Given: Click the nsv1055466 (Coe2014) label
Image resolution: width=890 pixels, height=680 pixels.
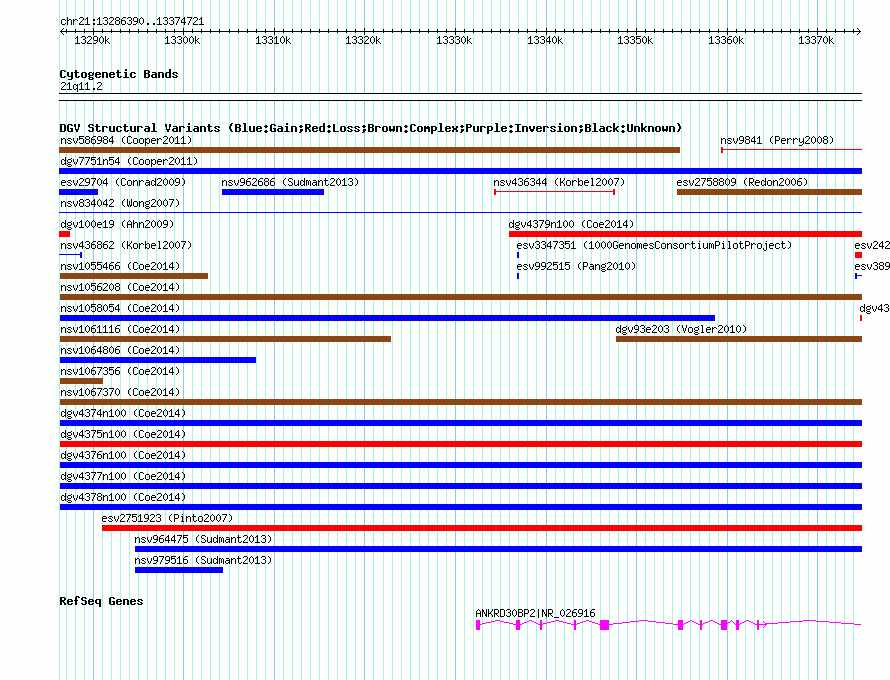Looking at the screenshot, I should 120,266.
